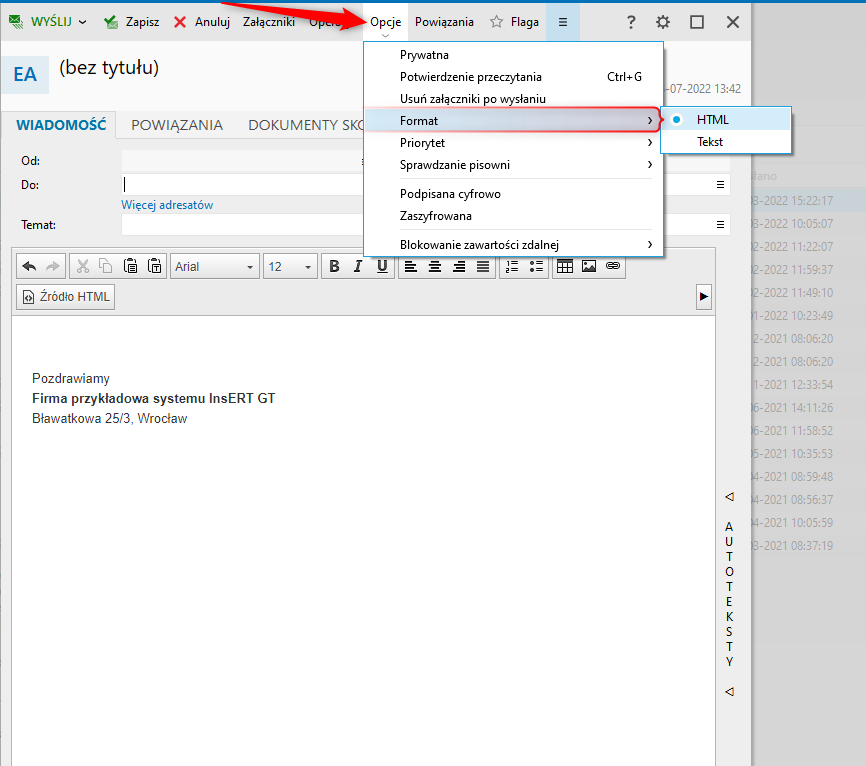The image size is (866, 766).
Task: Insert hyperlink icon
Action: click(613, 267)
